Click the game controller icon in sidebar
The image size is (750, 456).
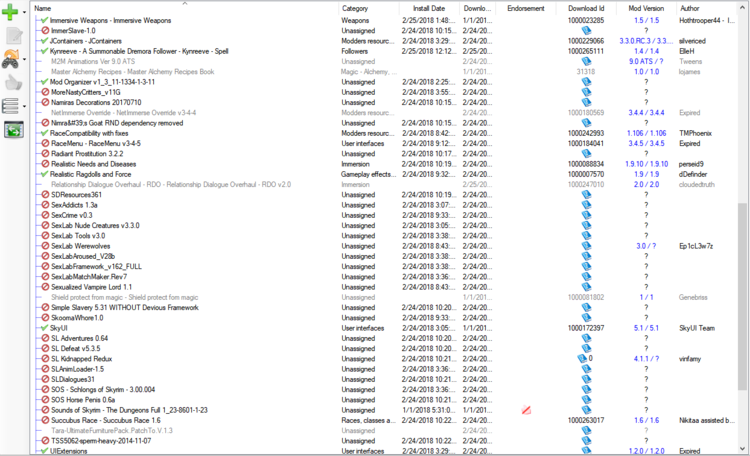coord(11,59)
